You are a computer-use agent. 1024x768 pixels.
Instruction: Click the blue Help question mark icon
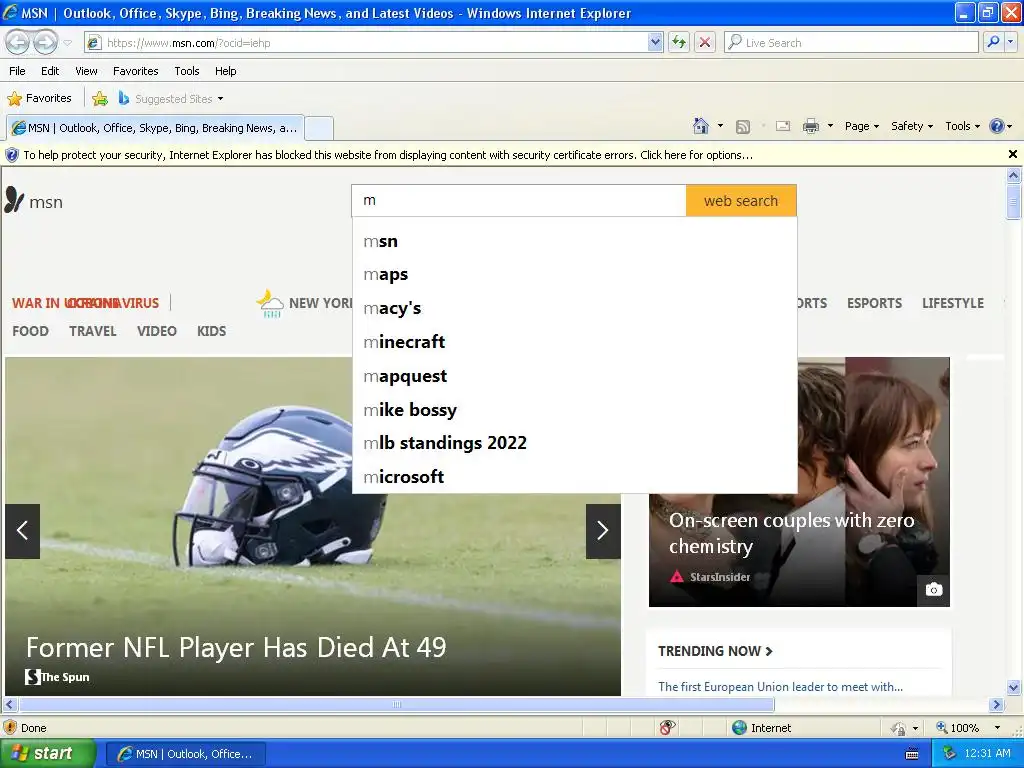997,126
